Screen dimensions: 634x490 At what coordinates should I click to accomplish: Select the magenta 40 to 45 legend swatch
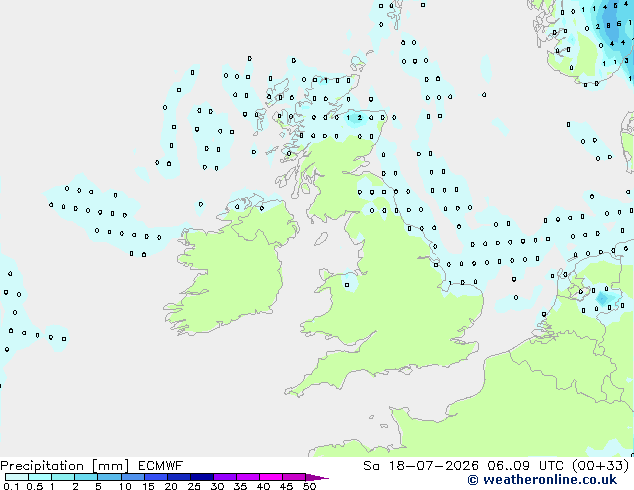tap(271, 477)
